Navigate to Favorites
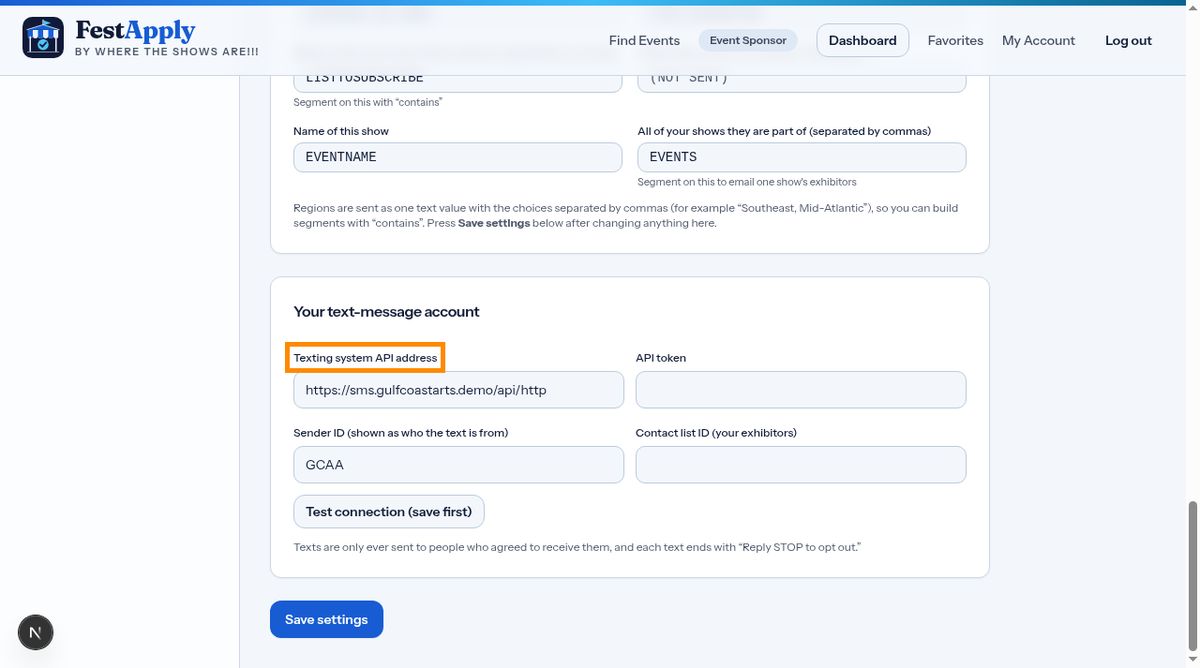Viewport: 1200px width, 668px height. point(955,41)
